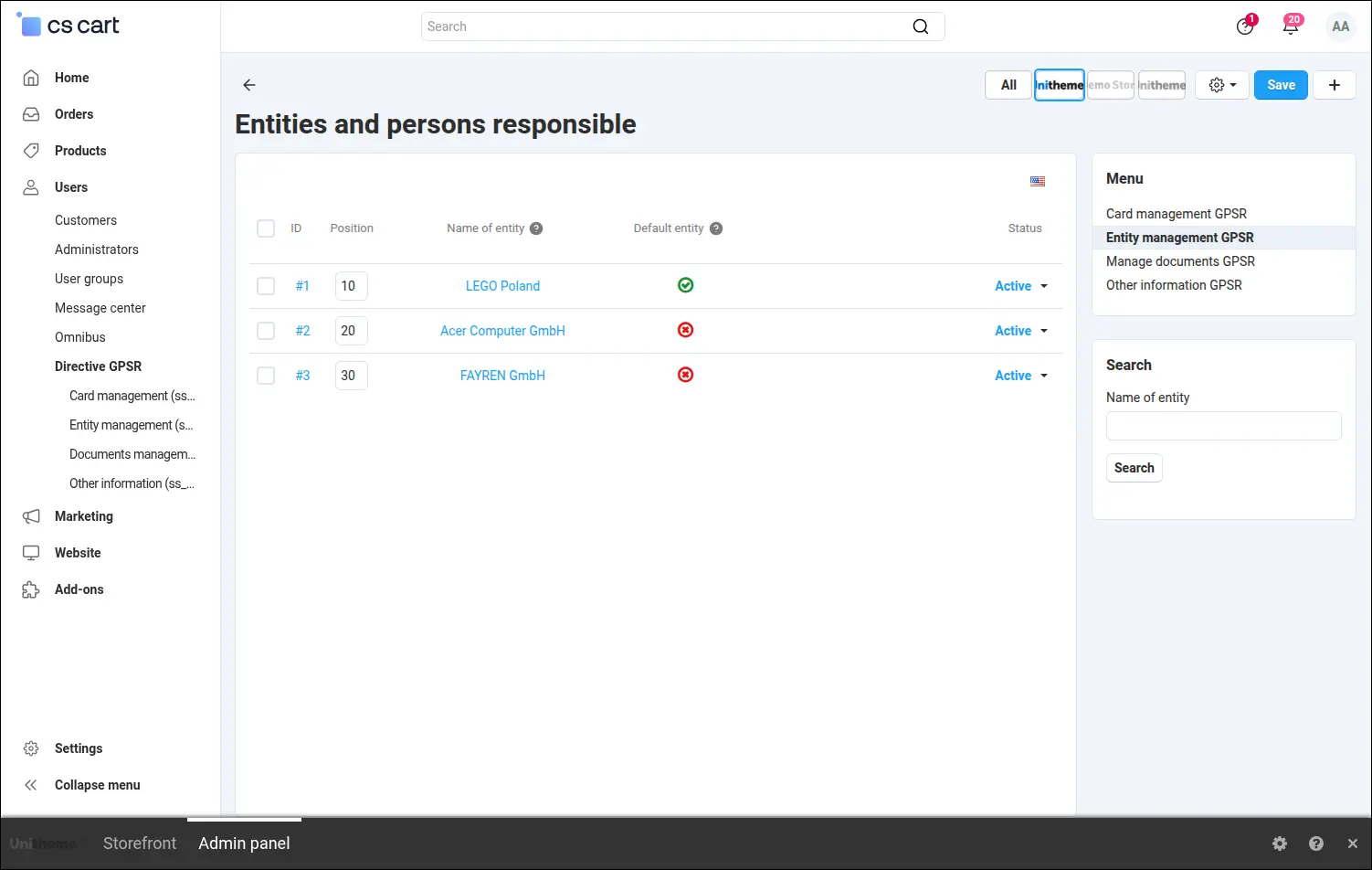Open the Add-ons sidebar section

pyautogui.click(x=79, y=589)
